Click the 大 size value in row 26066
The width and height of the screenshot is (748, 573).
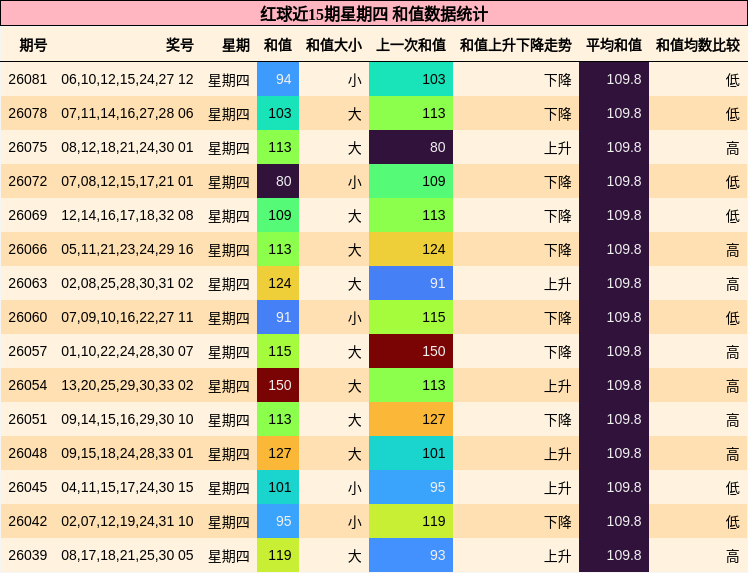[x=354, y=250]
